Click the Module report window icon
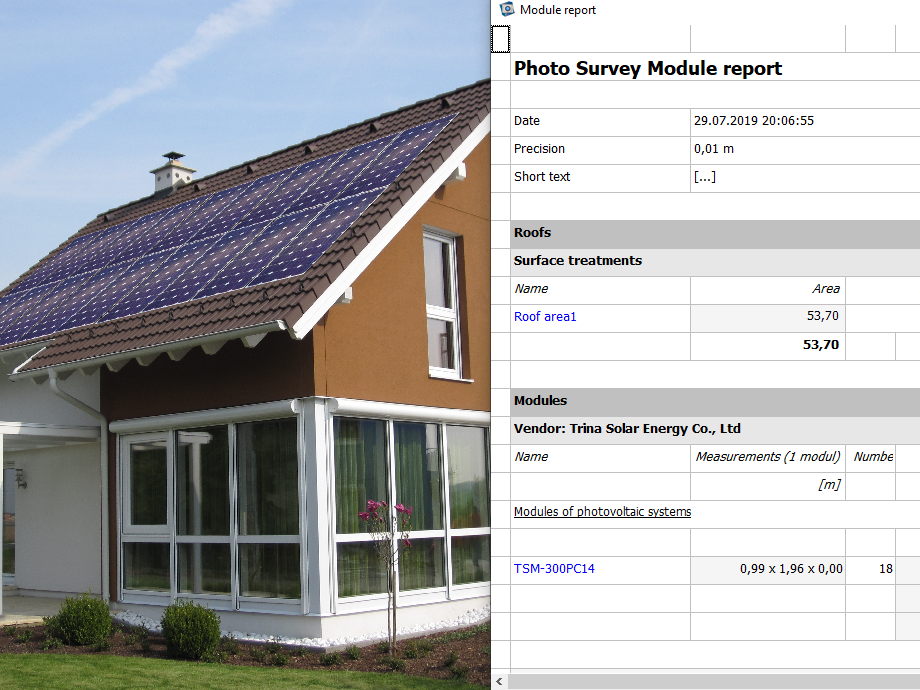The image size is (920, 690). 506,10
